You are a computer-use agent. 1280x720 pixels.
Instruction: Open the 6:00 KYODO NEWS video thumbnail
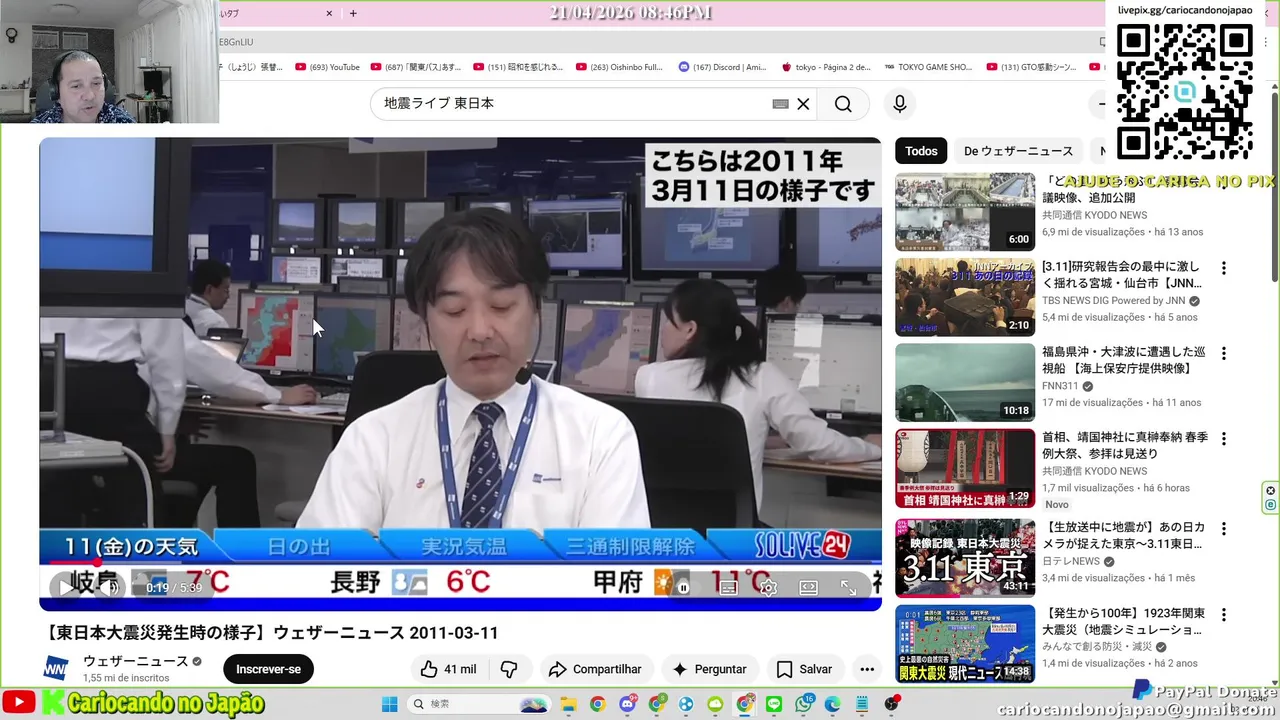[965, 212]
